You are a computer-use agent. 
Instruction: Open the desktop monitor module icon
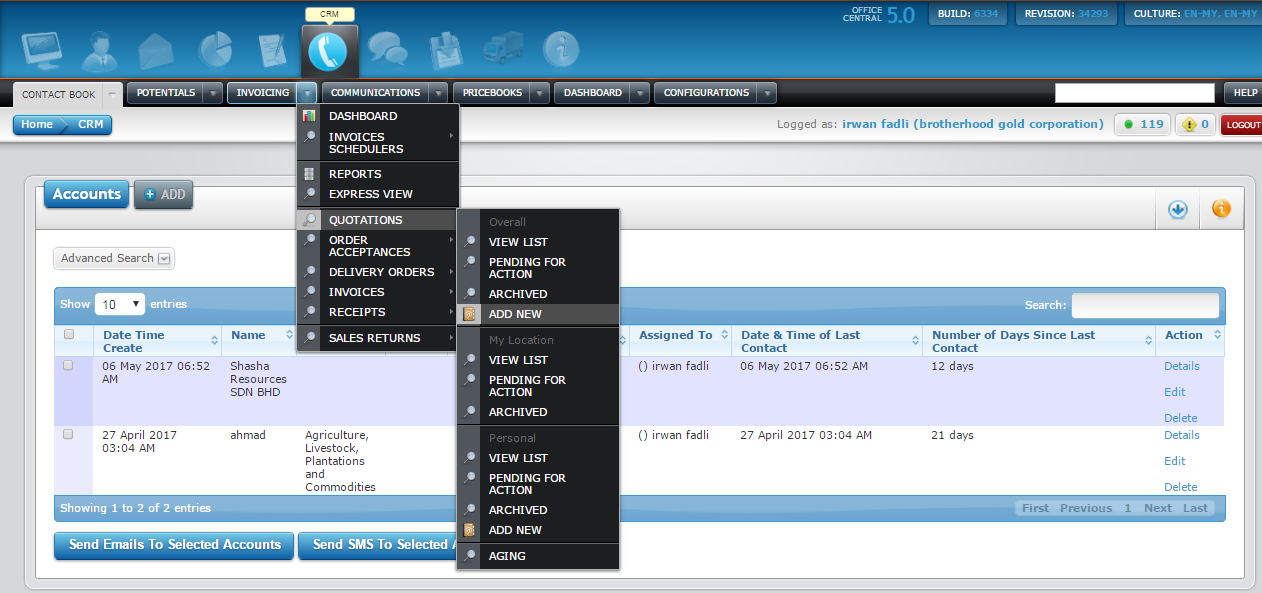pos(41,50)
